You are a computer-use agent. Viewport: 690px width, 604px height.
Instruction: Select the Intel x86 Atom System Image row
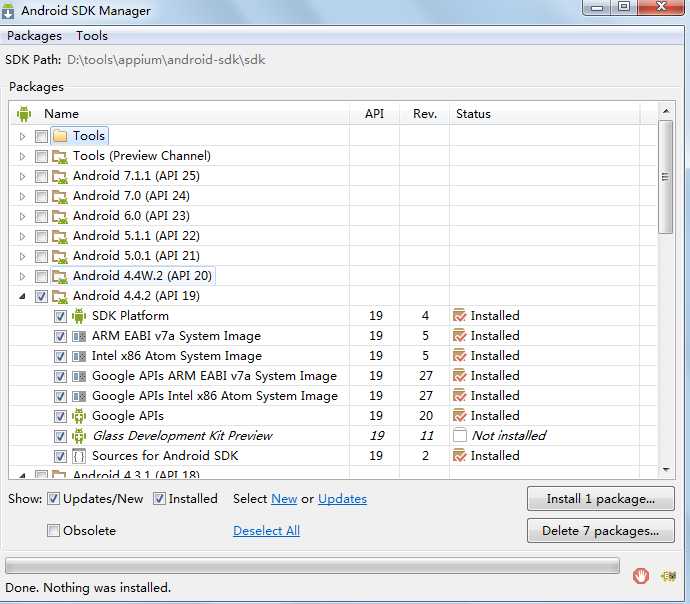tap(332, 356)
